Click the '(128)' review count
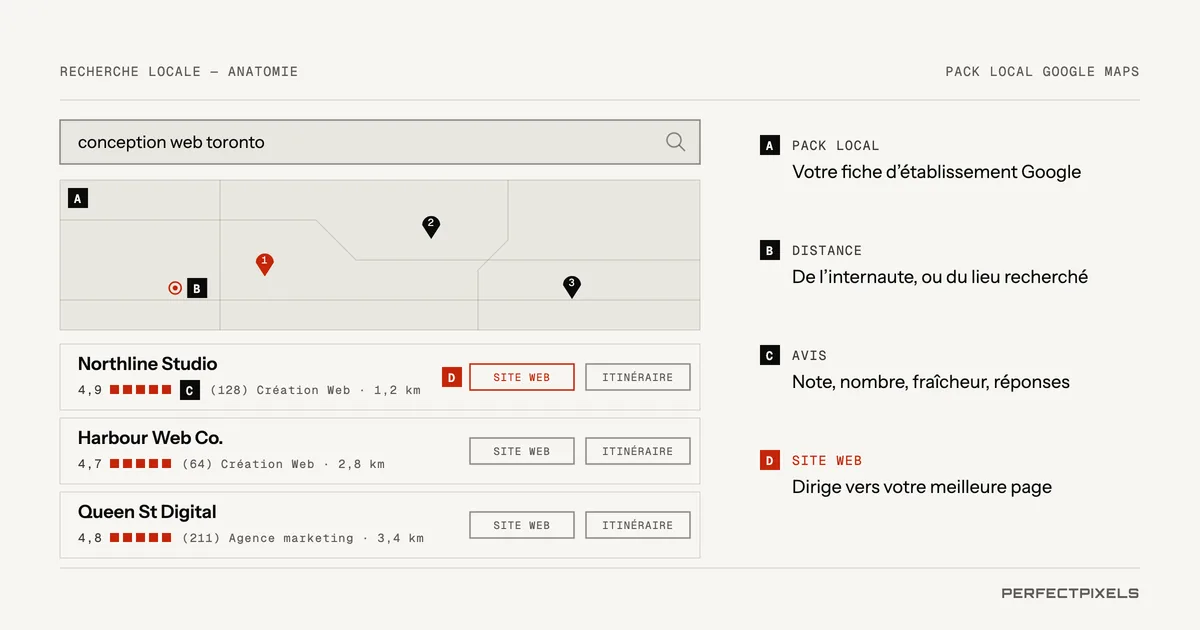The width and height of the screenshot is (1200, 630). pyautogui.click(x=229, y=390)
